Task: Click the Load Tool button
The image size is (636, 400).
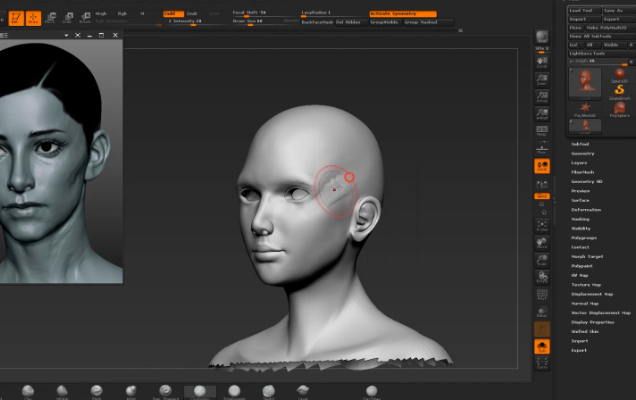Action: 582,9
